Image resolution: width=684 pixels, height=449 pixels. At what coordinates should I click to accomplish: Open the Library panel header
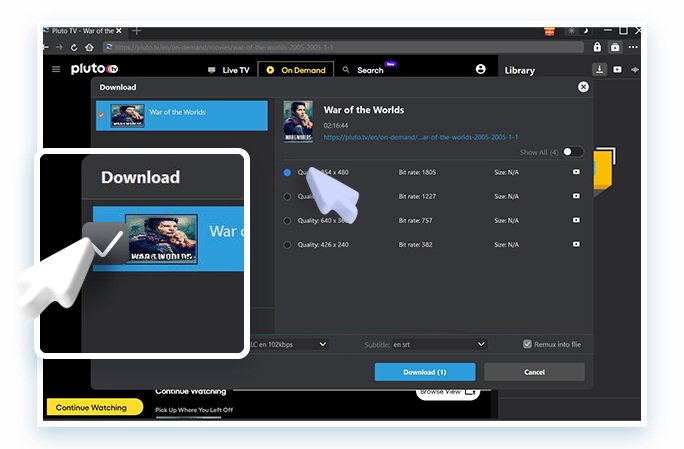520,70
